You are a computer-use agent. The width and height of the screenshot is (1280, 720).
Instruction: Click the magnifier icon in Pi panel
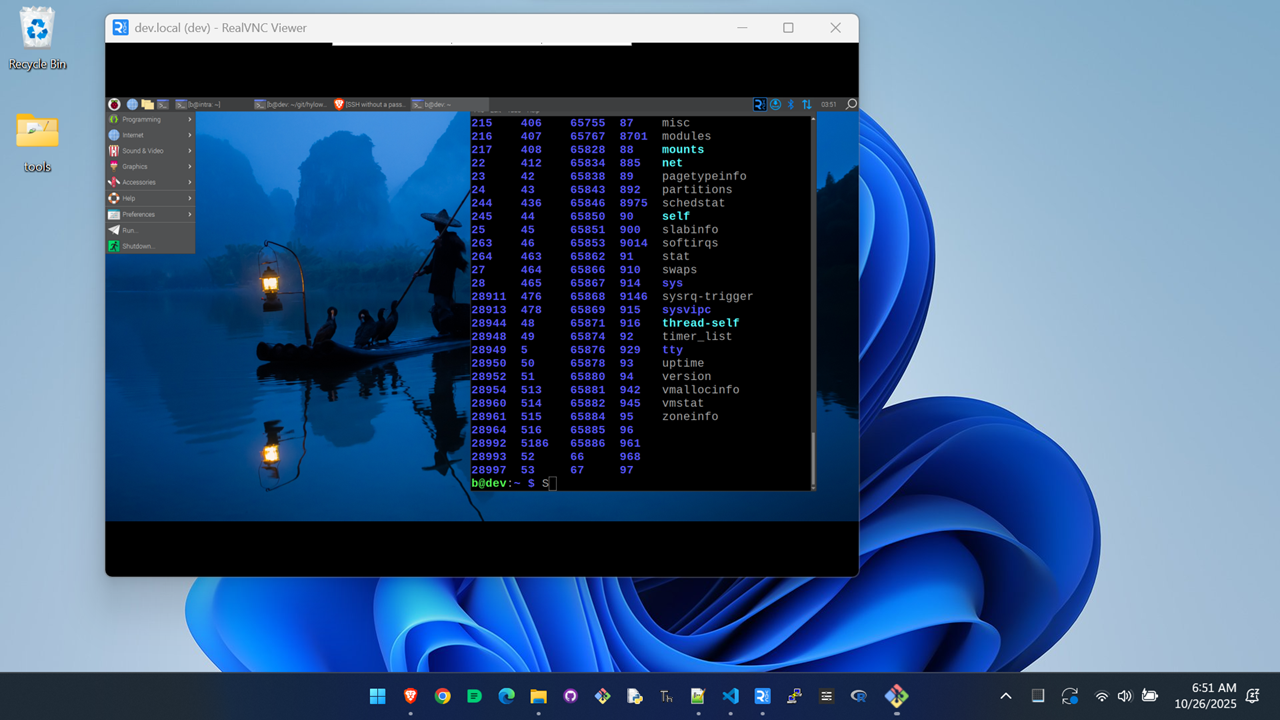(x=851, y=104)
